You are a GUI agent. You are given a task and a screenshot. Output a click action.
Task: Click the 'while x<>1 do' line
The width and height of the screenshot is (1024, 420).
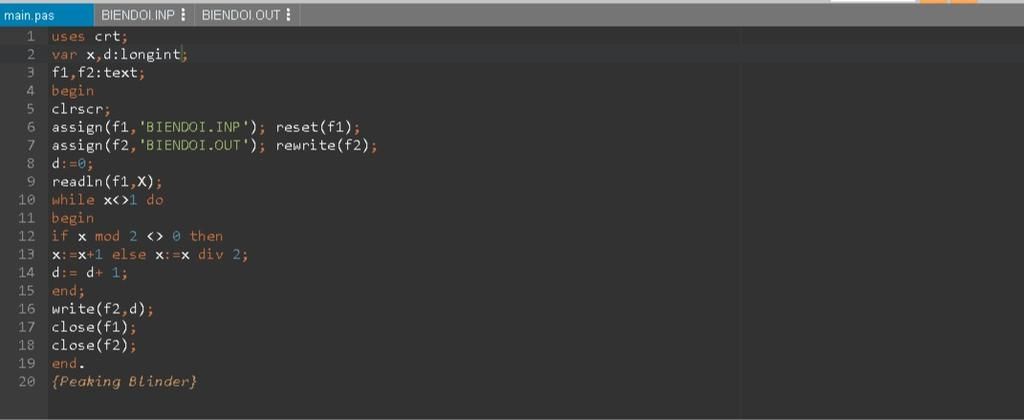pyautogui.click(x=108, y=200)
